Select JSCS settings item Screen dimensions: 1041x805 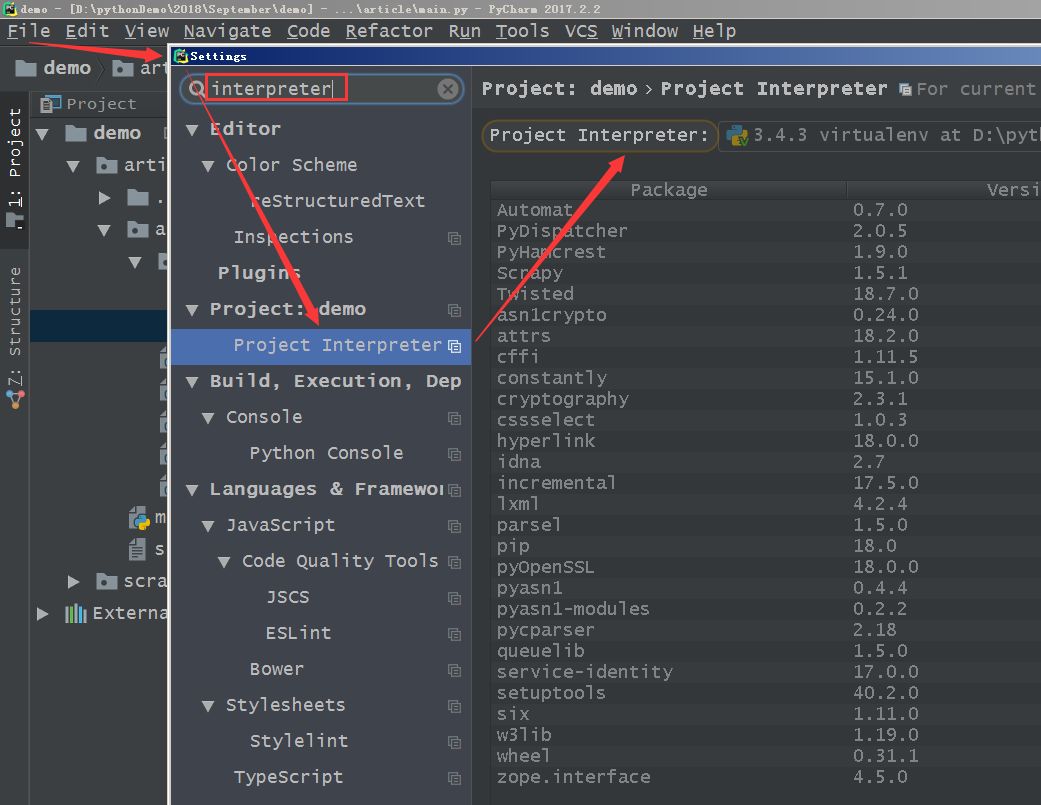pyautogui.click(x=287, y=597)
